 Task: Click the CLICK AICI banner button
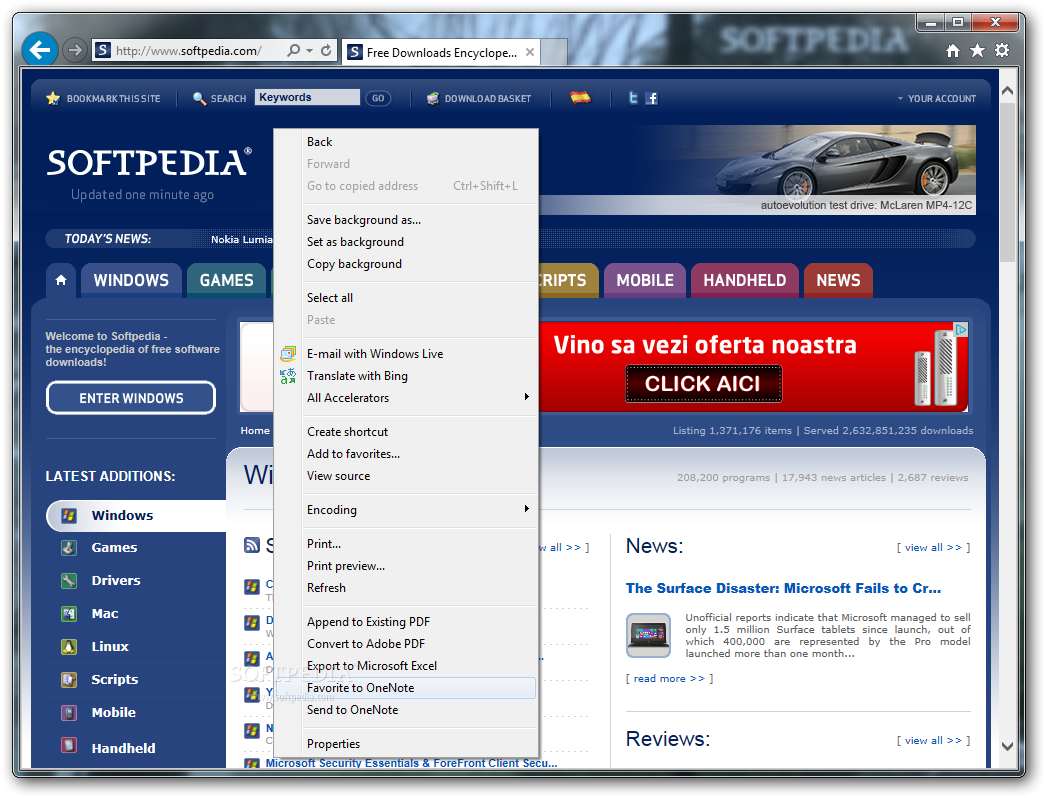(x=703, y=384)
